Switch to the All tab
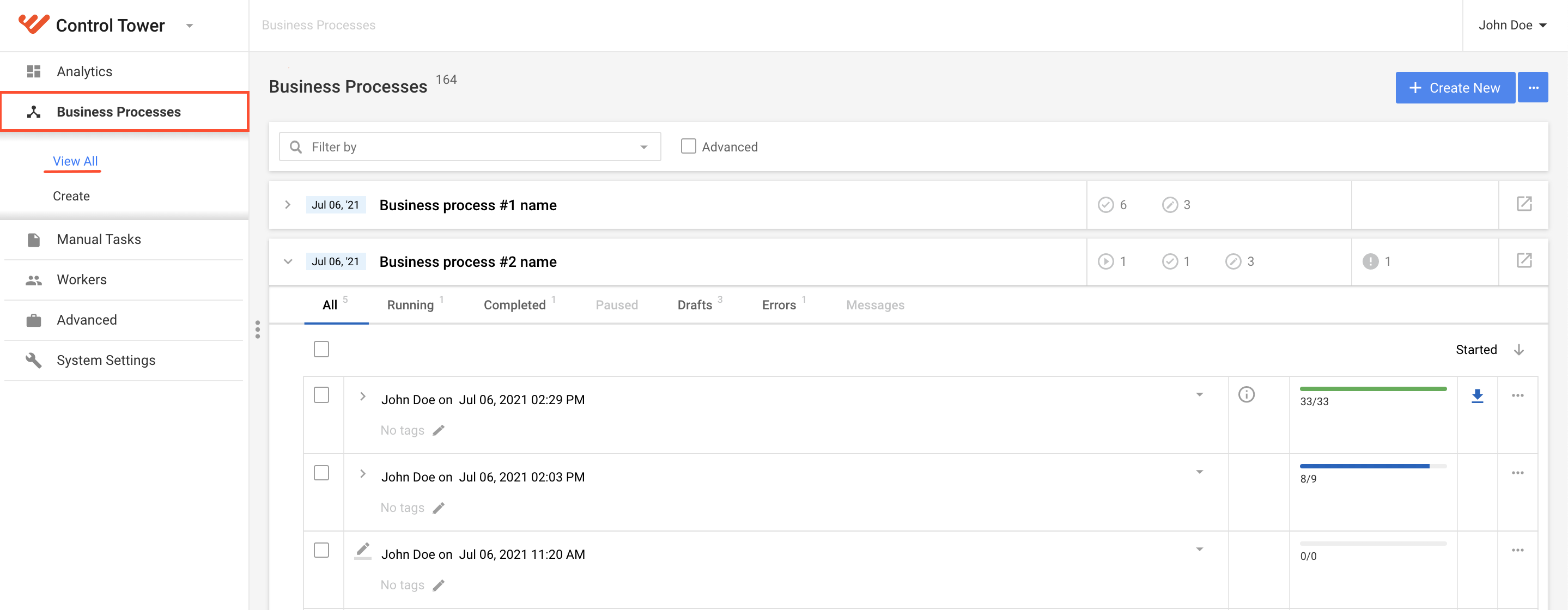Screen dimensions: 1568x610 (x=336, y=304)
